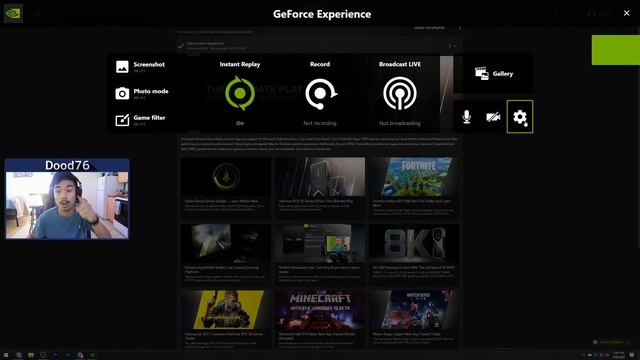Click the Windows Start button

pyautogui.click(x=6, y=355)
